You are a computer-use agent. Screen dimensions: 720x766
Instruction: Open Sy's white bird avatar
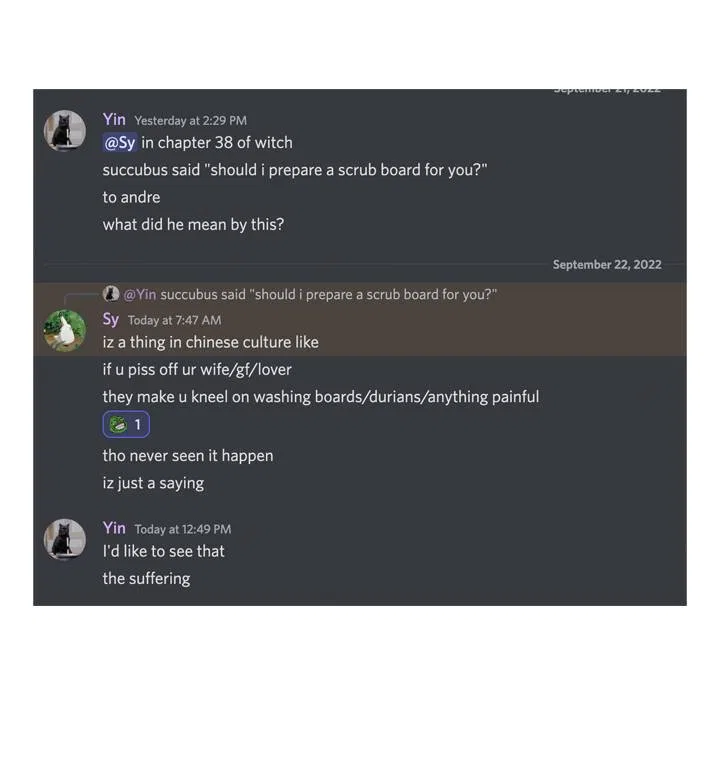point(64,331)
